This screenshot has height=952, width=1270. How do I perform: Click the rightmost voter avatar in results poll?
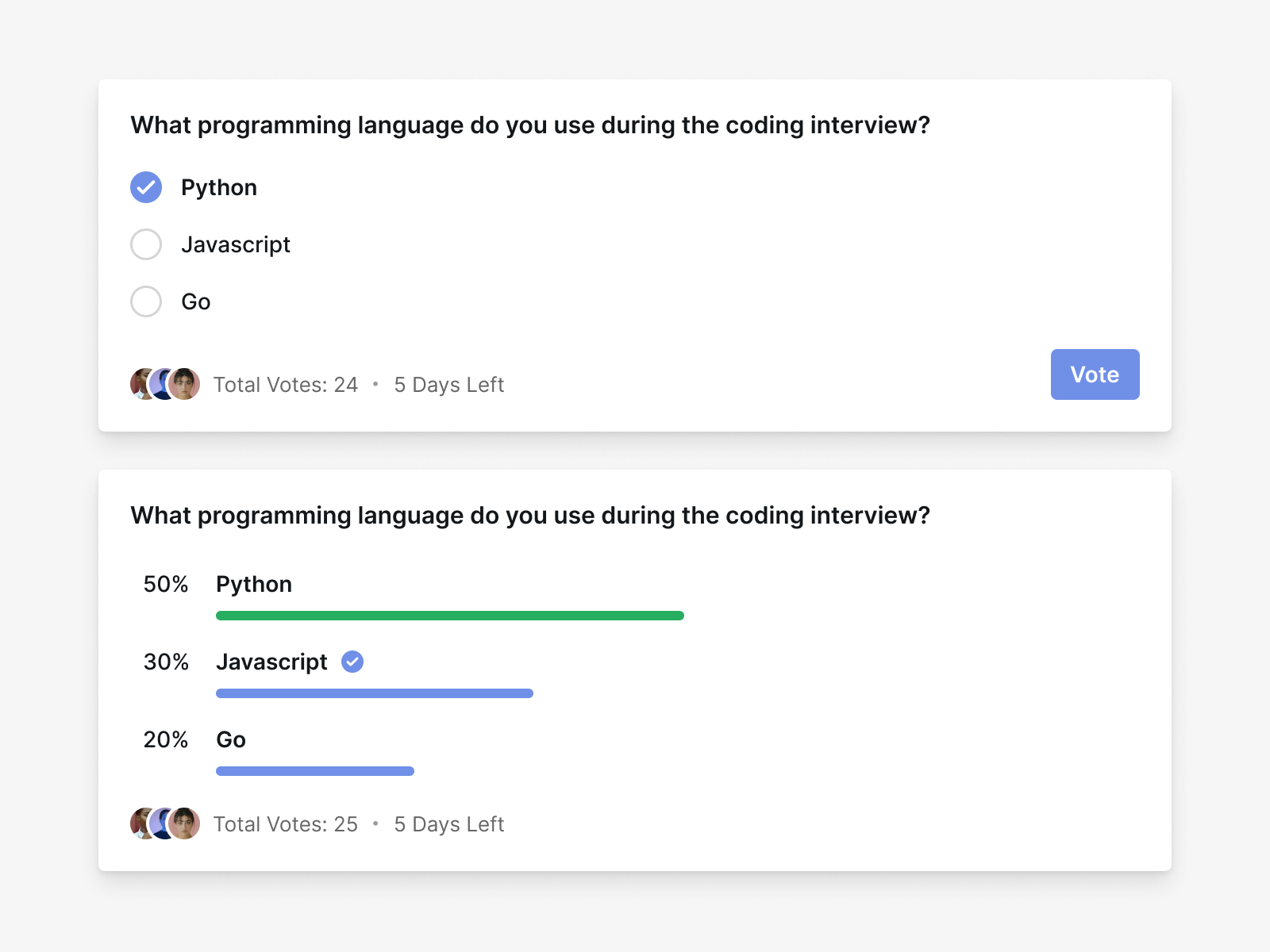tap(185, 823)
